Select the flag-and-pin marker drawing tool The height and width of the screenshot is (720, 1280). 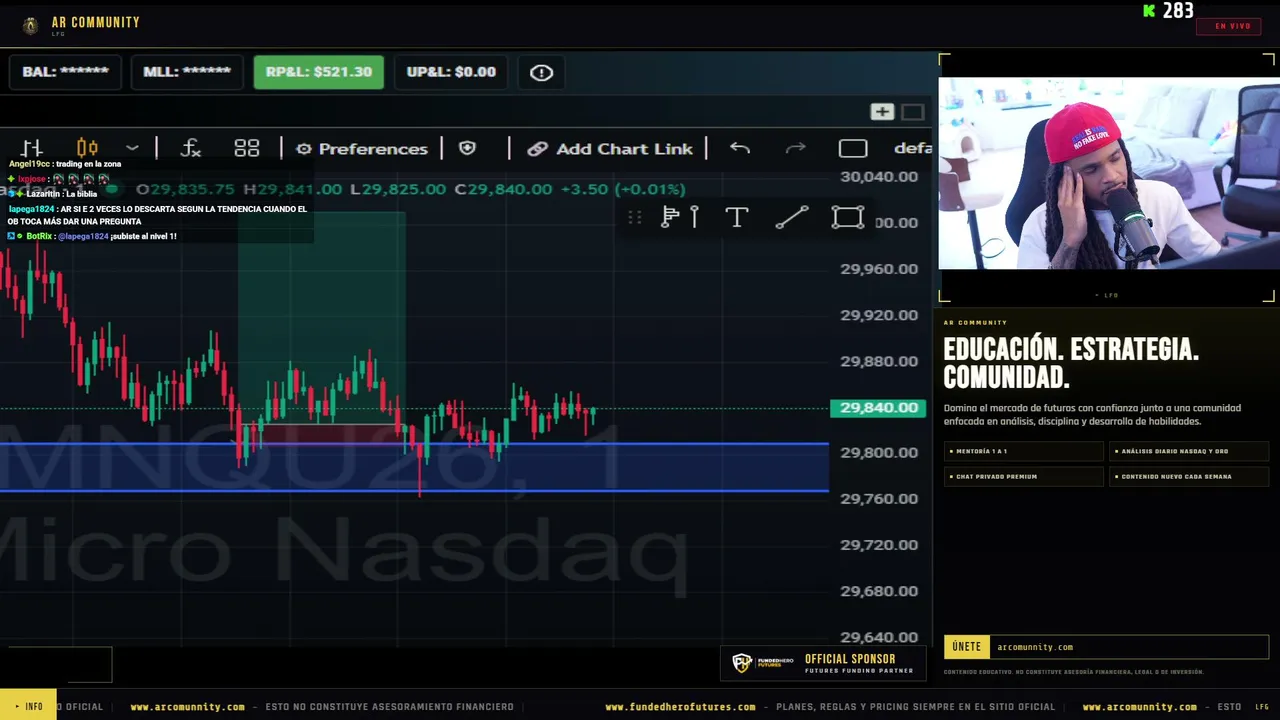(680, 217)
